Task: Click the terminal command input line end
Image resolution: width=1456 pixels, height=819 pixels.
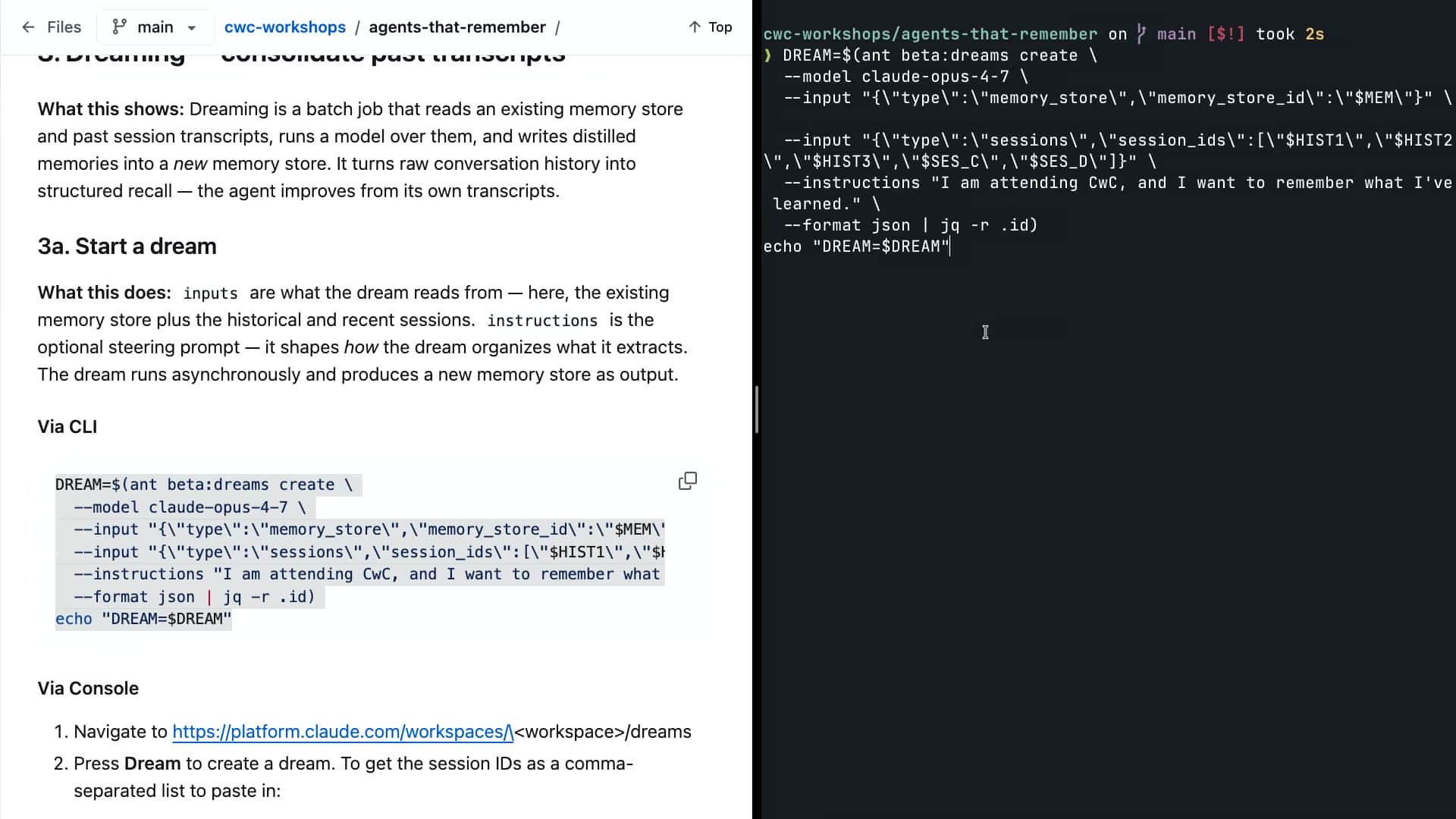Action: [x=949, y=246]
